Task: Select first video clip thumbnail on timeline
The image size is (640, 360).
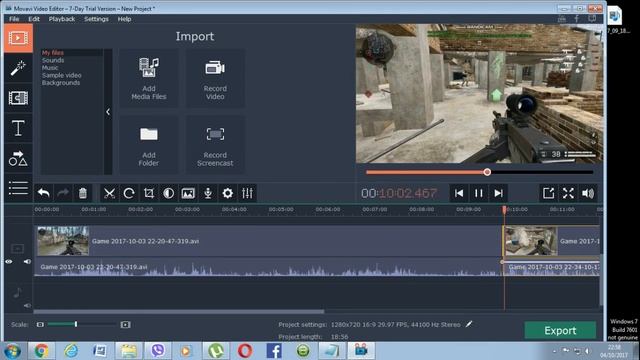Action: [63, 241]
